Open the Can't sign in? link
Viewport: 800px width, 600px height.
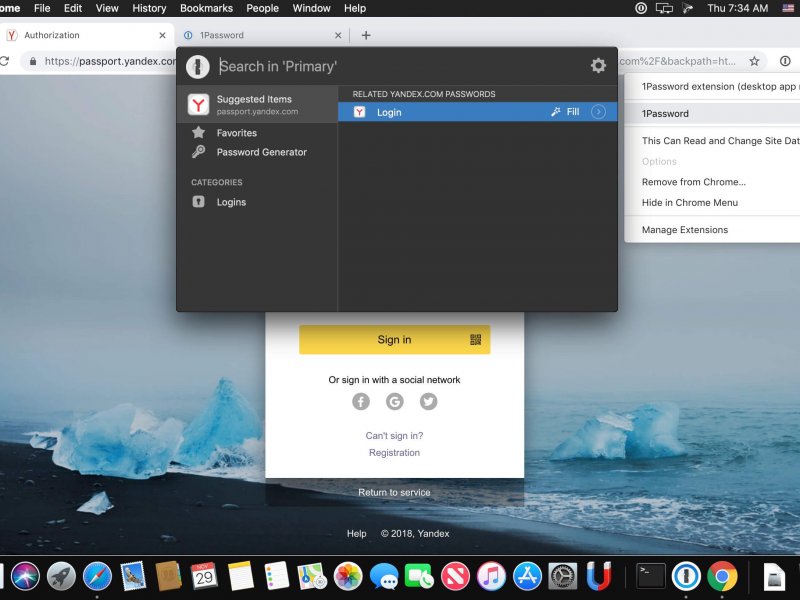(394, 436)
